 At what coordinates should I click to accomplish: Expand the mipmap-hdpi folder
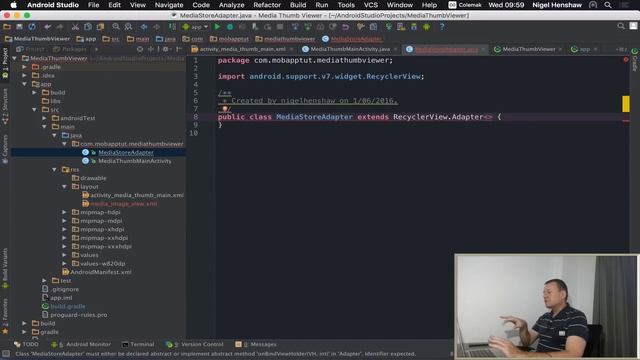(x=64, y=212)
